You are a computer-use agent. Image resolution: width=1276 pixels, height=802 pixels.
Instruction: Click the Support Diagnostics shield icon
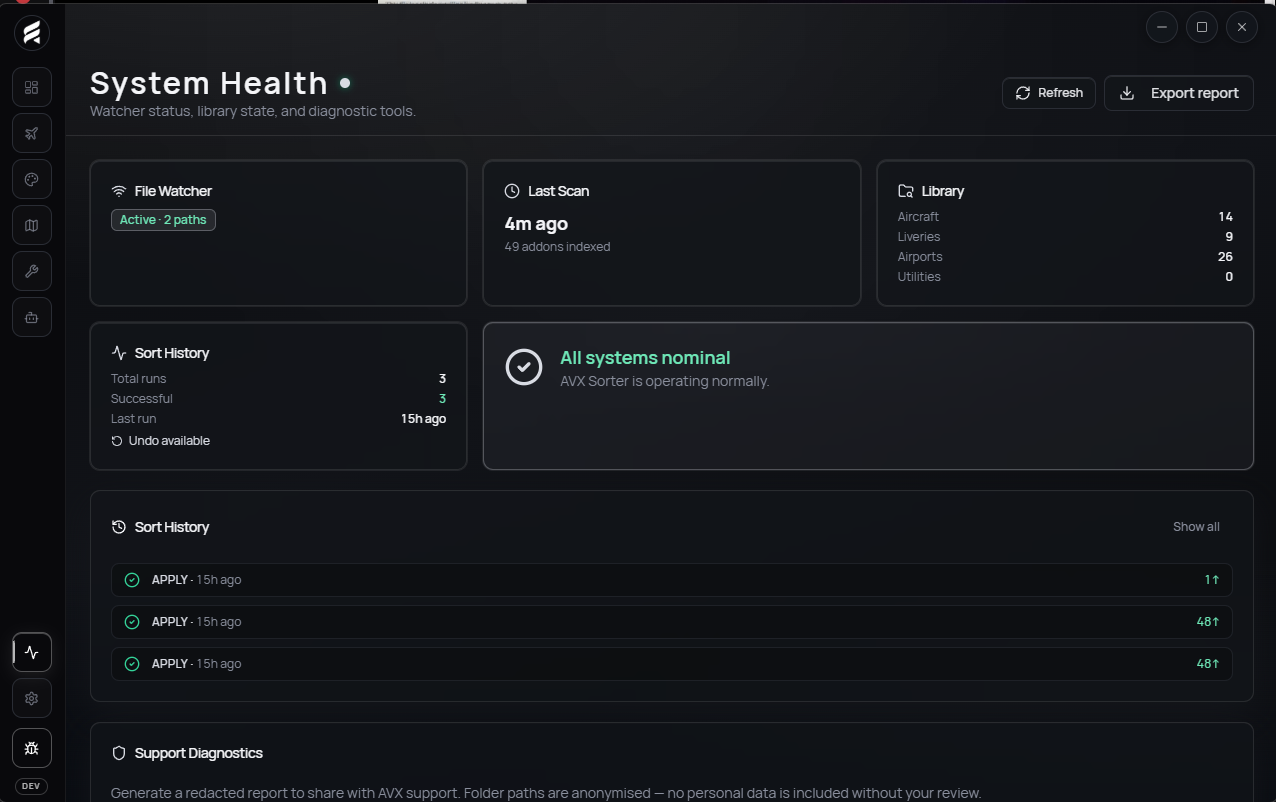(119, 753)
